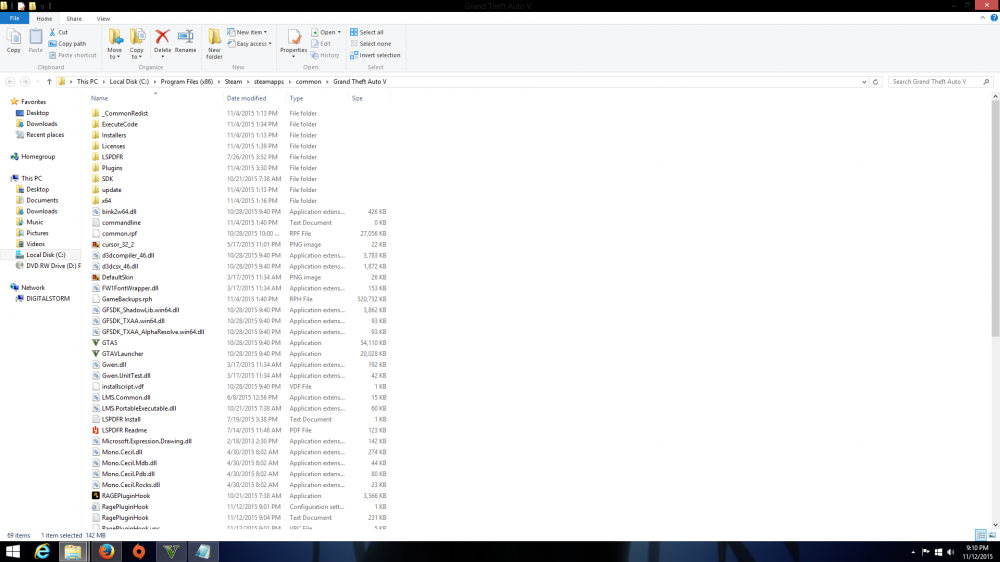Click the Start button on the taskbar
This screenshot has width=1000, height=562.
[13, 551]
